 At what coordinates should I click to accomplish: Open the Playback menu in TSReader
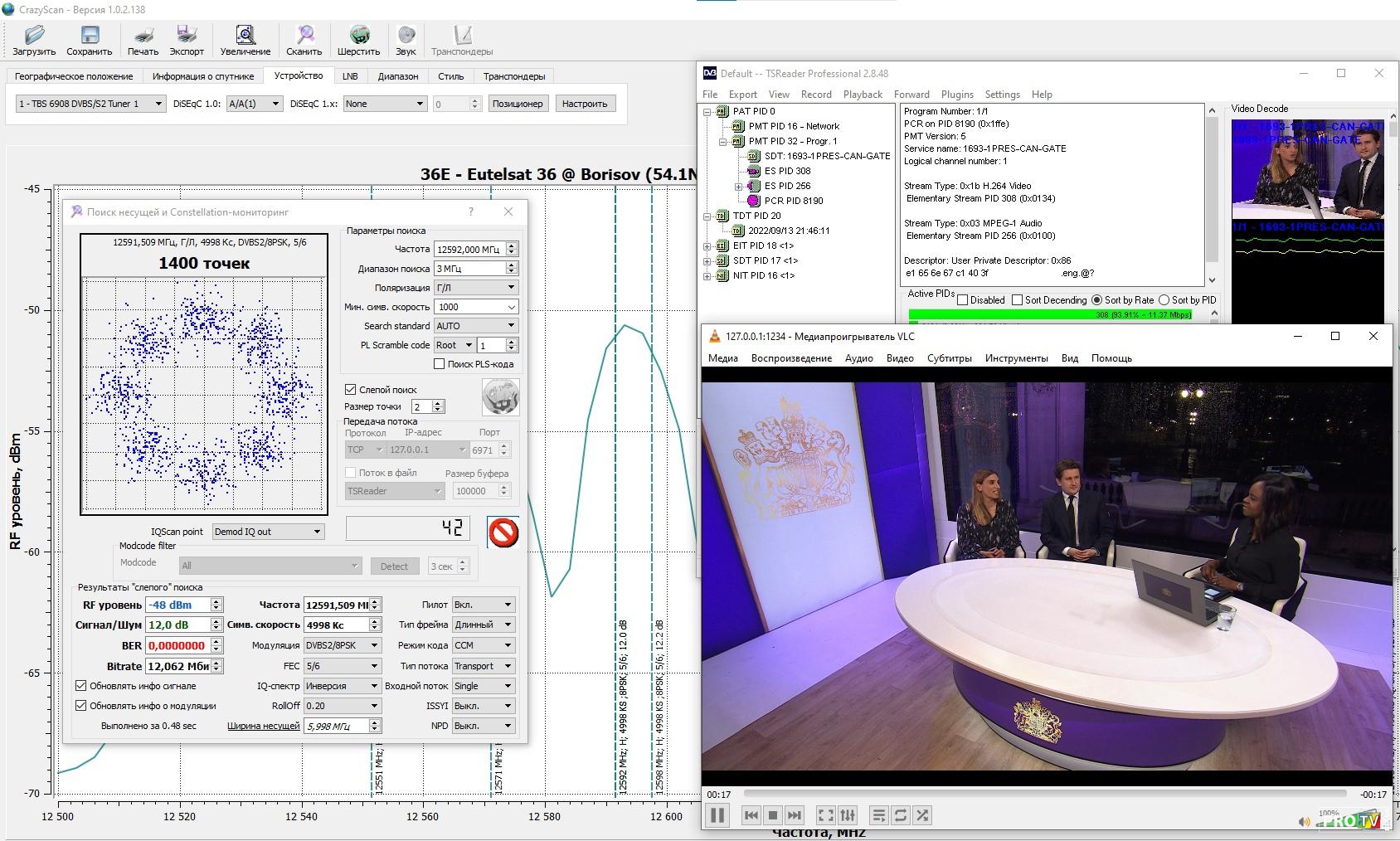coord(863,95)
